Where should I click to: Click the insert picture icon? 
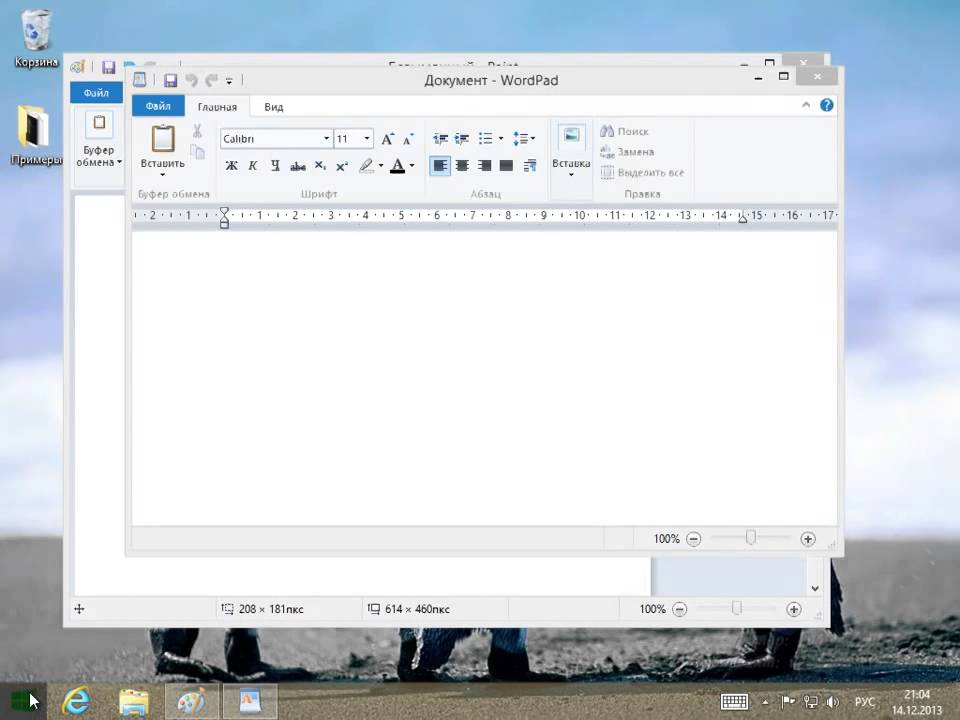pyautogui.click(x=572, y=135)
